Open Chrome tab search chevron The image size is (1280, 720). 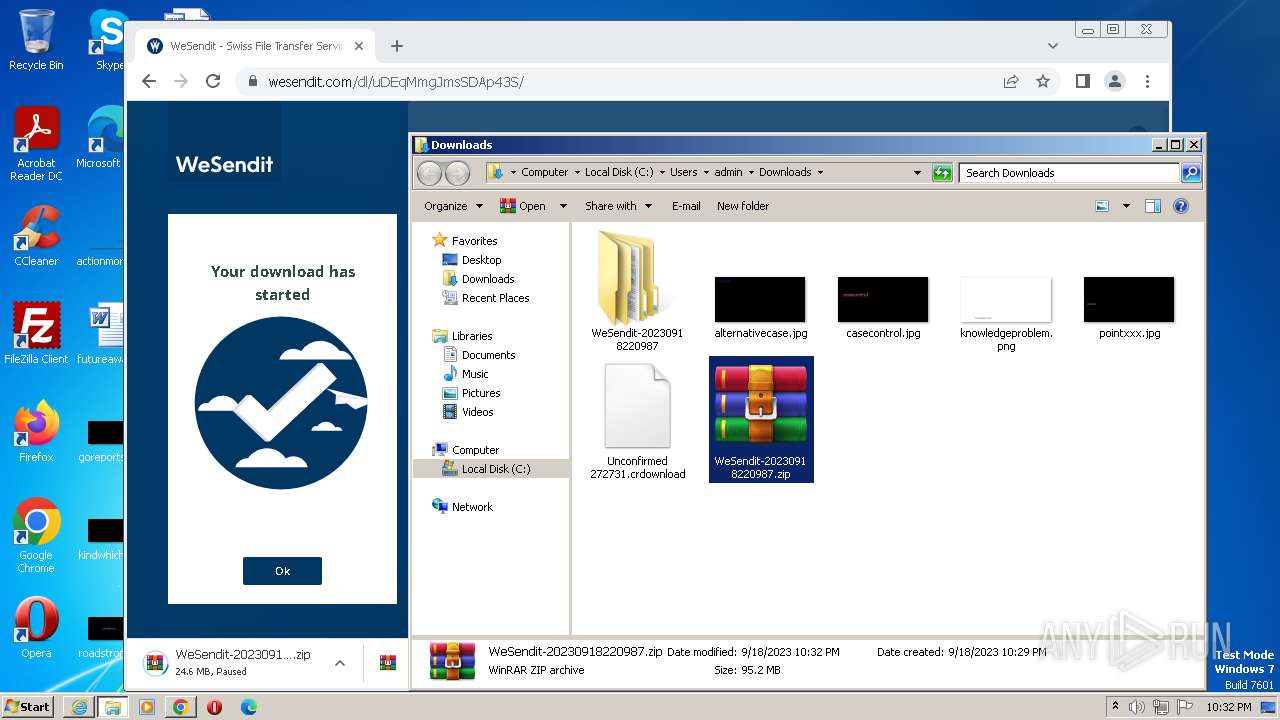click(1053, 46)
